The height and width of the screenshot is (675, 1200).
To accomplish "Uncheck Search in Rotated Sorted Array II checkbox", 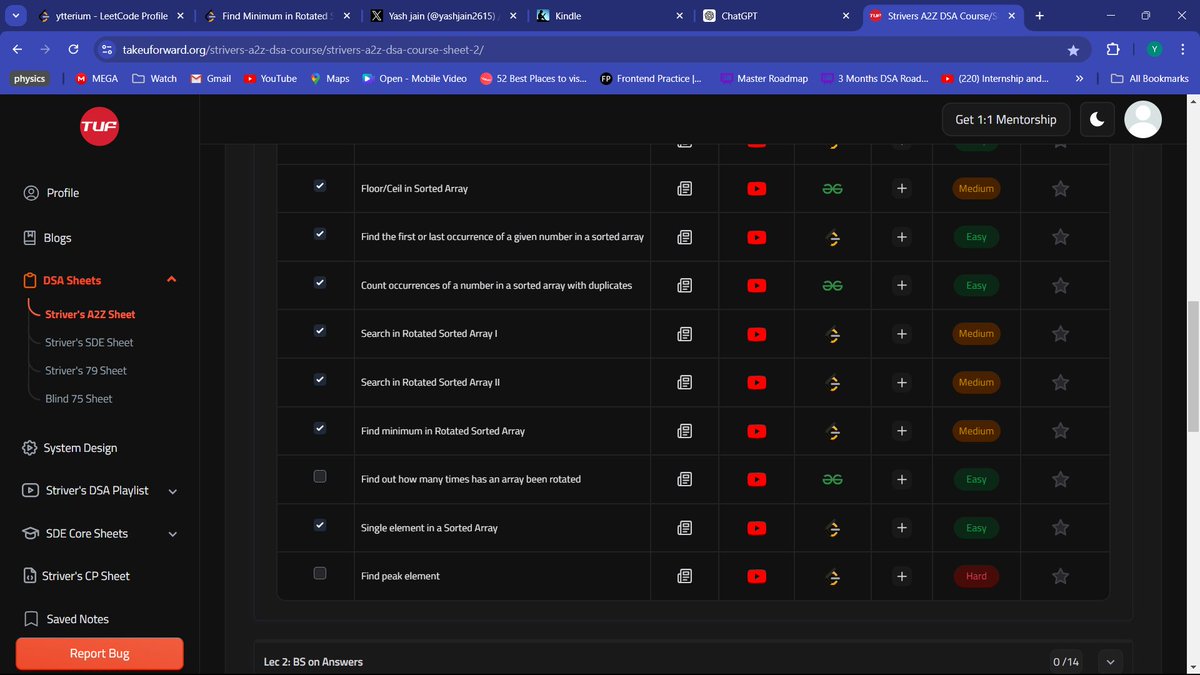I will [320, 380].
